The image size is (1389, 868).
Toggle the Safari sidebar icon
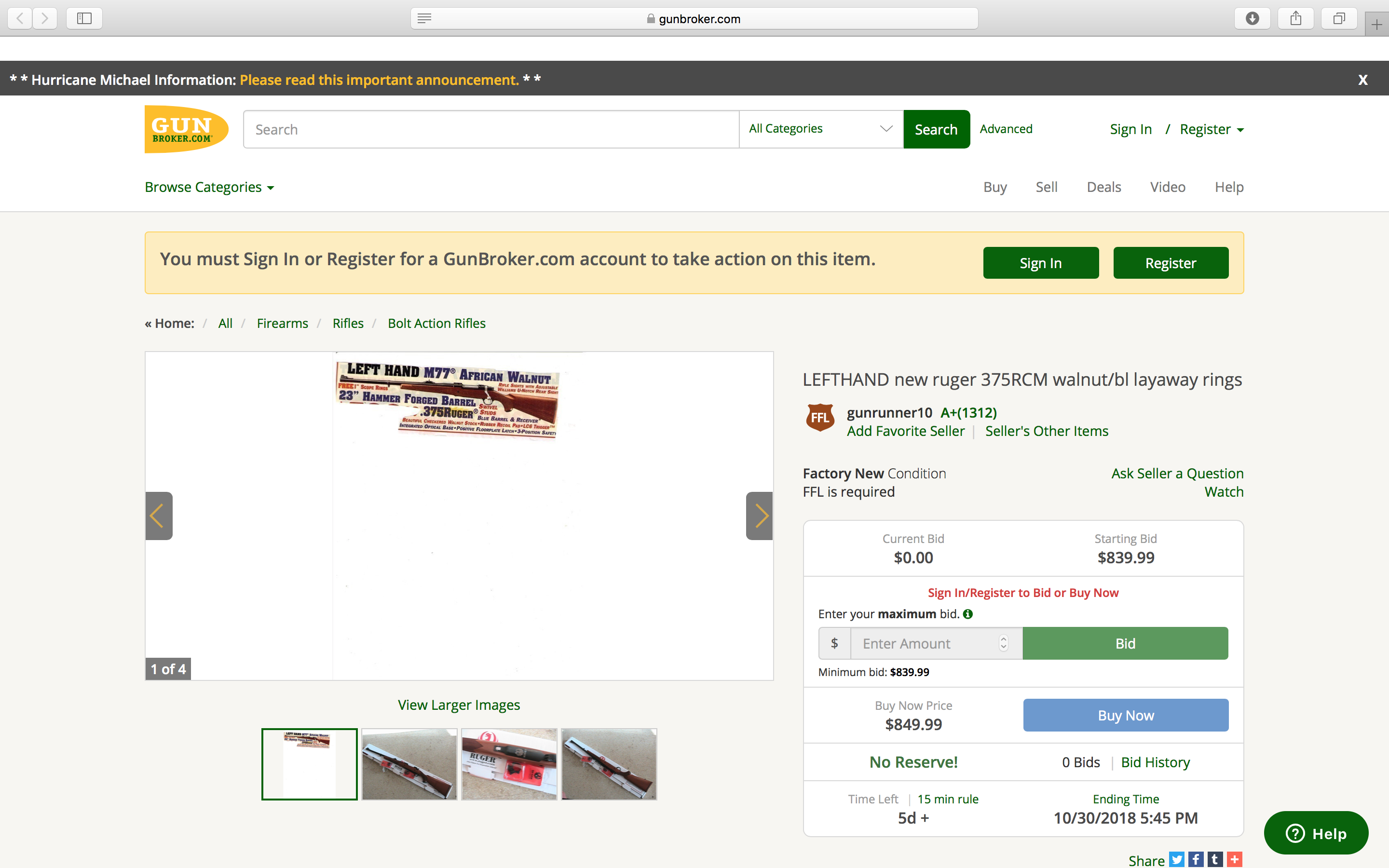point(84,18)
